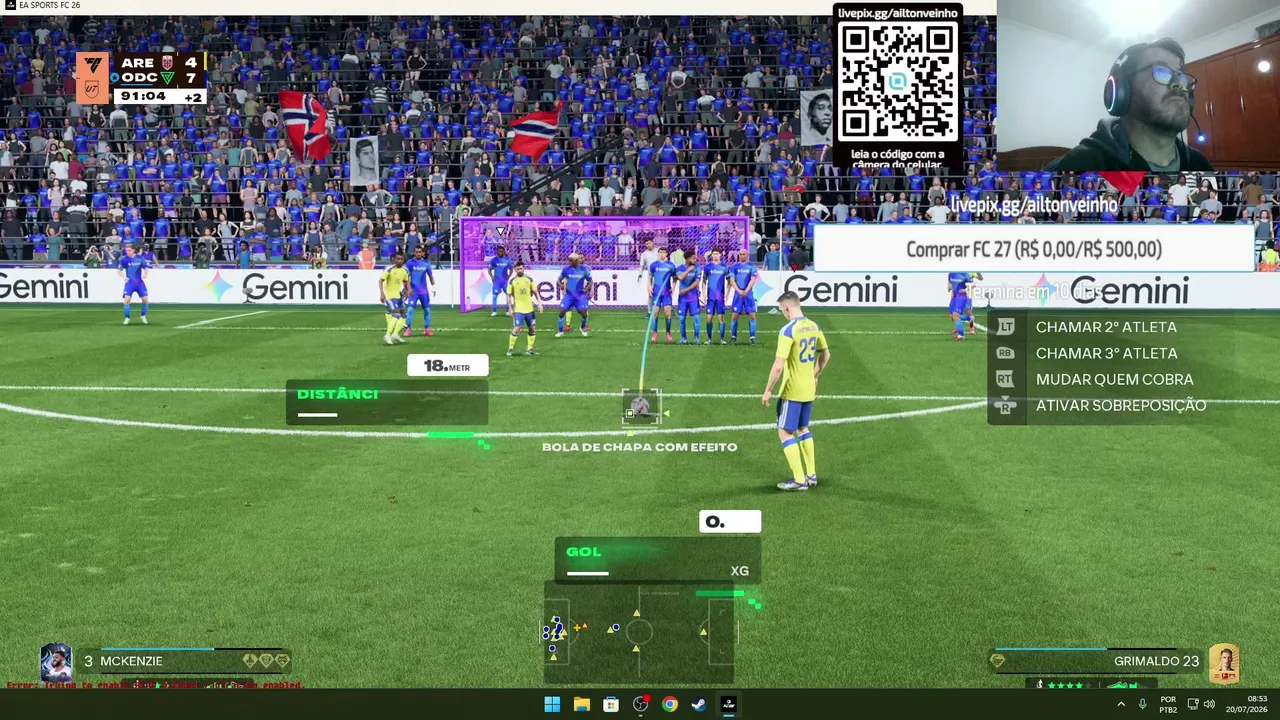Open network status tray icon
This screenshot has height=720, width=1280.
click(1193, 704)
